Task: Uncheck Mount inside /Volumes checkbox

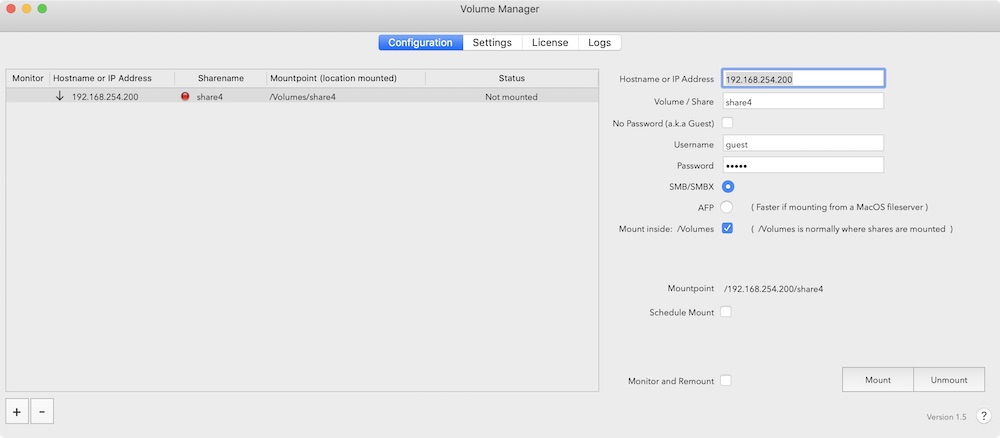Action: 727,228
